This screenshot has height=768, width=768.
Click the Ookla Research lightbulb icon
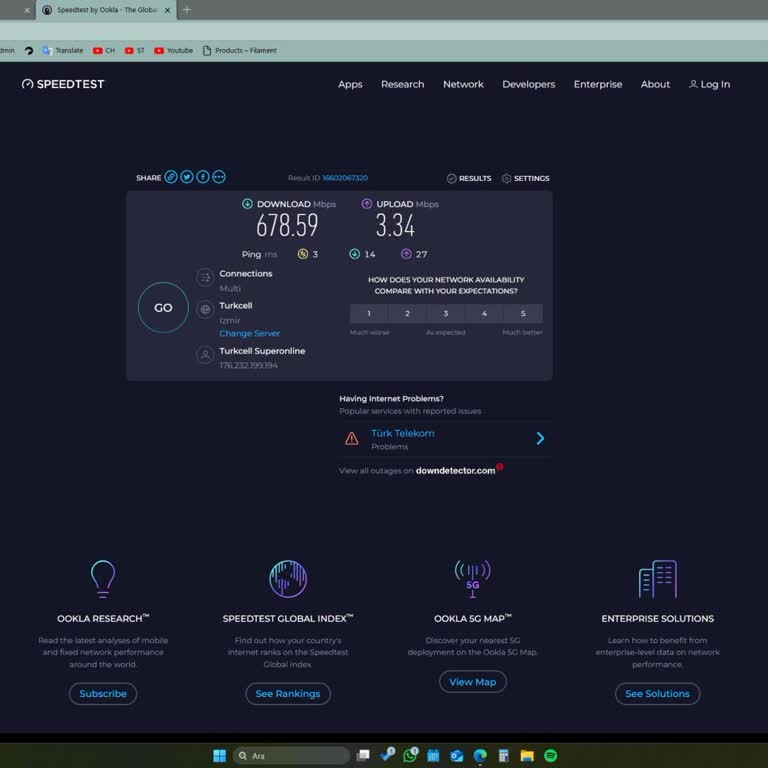[x=103, y=579]
